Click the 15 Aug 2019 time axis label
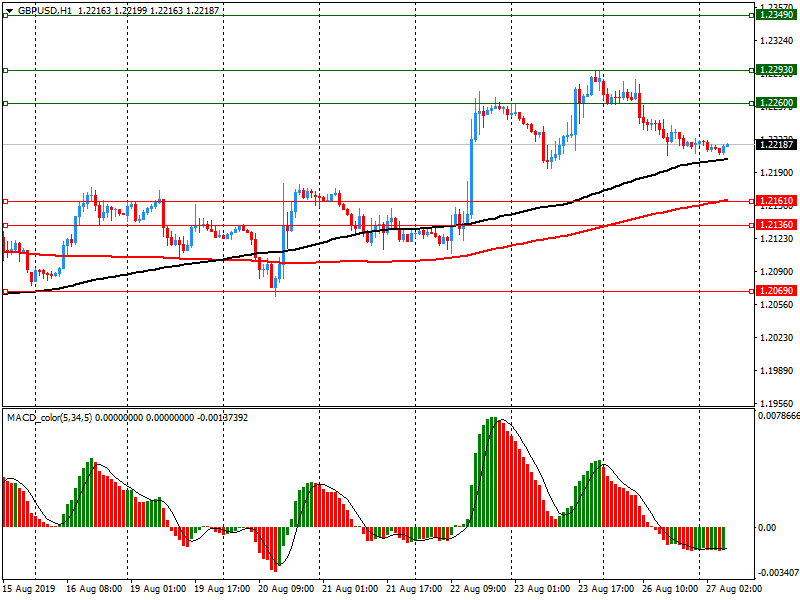Viewport: 800px width, 600px height. [x=29, y=589]
